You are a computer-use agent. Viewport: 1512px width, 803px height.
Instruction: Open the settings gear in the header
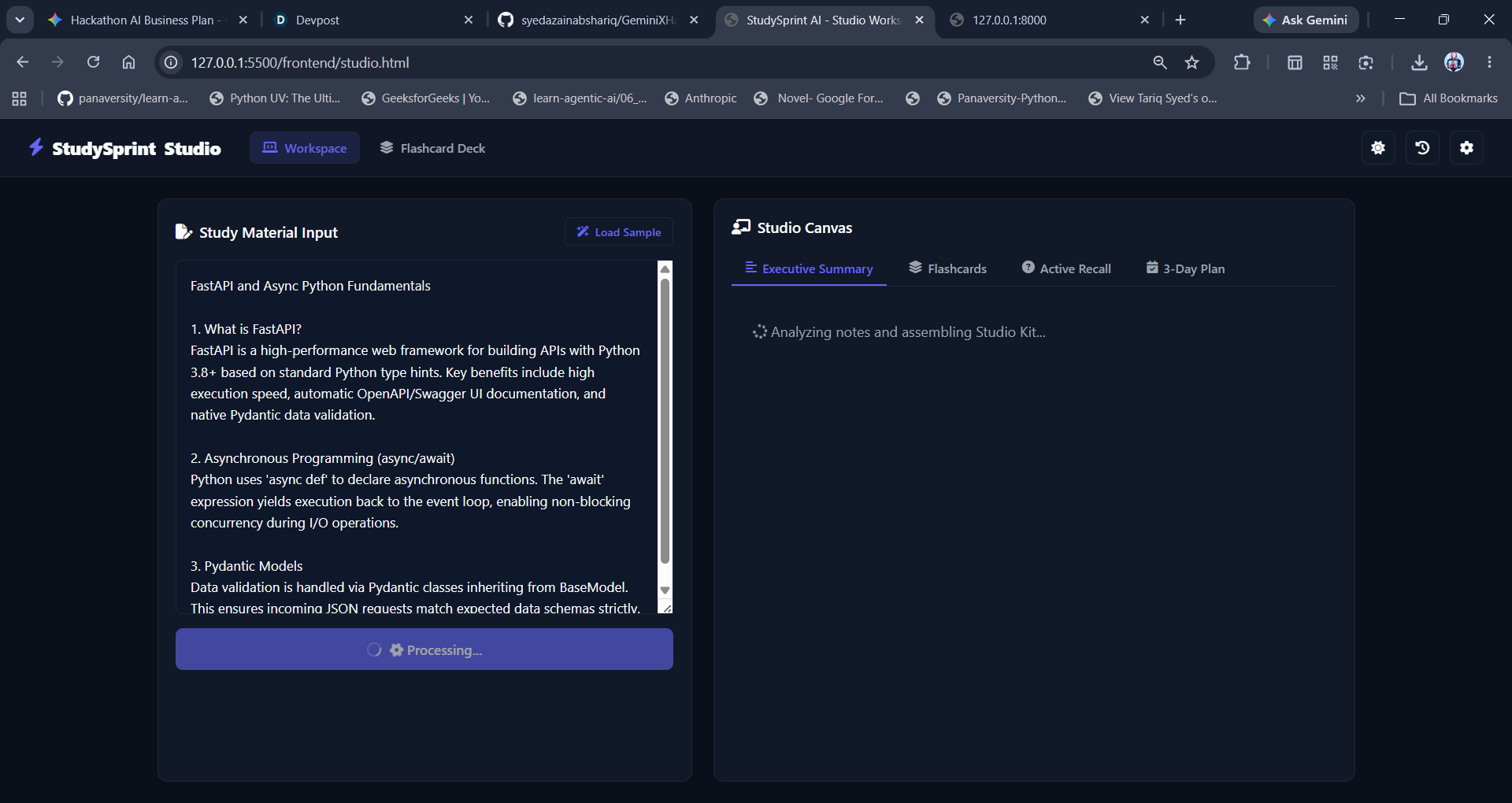(x=1466, y=148)
